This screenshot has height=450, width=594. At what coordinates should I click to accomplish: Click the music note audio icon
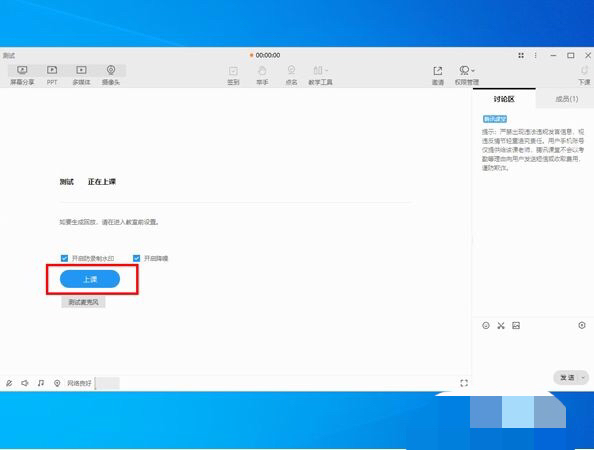(41, 383)
